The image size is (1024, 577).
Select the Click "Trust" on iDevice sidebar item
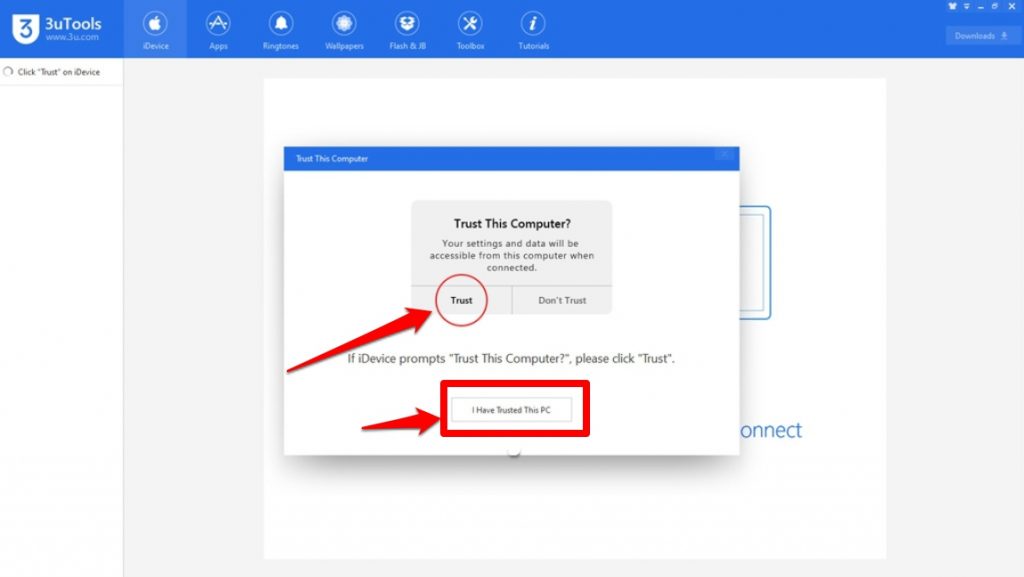58,72
